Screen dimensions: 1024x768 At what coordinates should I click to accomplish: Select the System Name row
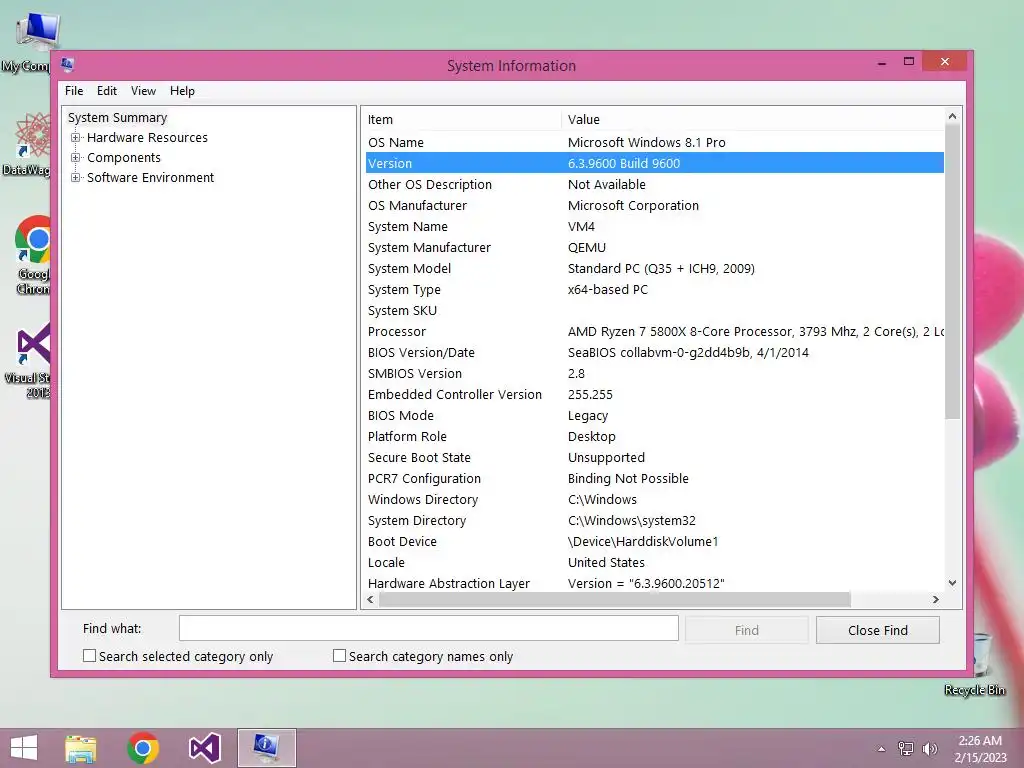pyautogui.click(x=654, y=227)
